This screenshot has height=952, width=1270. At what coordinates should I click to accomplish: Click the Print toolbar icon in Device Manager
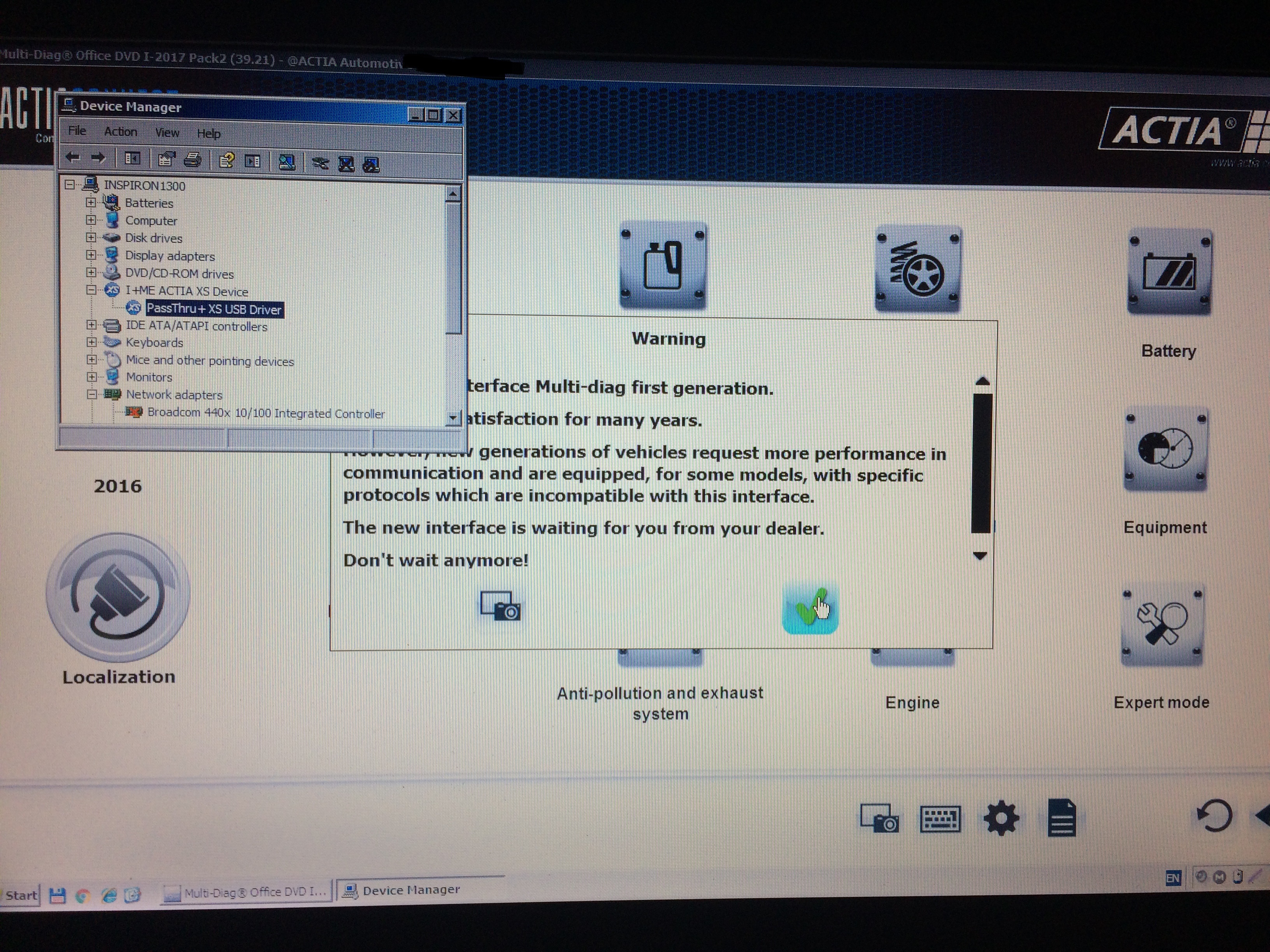pos(192,160)
